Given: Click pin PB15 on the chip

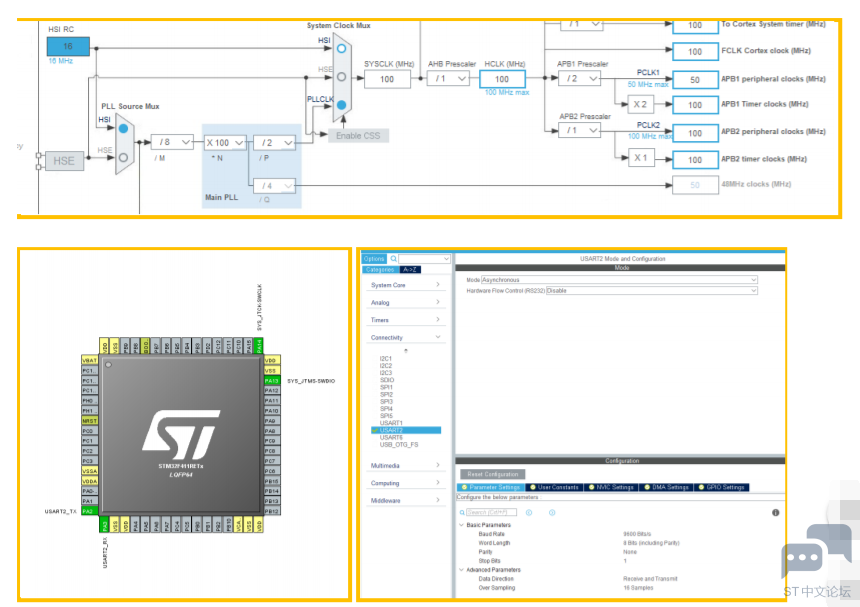Looking at the screenshot, I should (272, 481).
